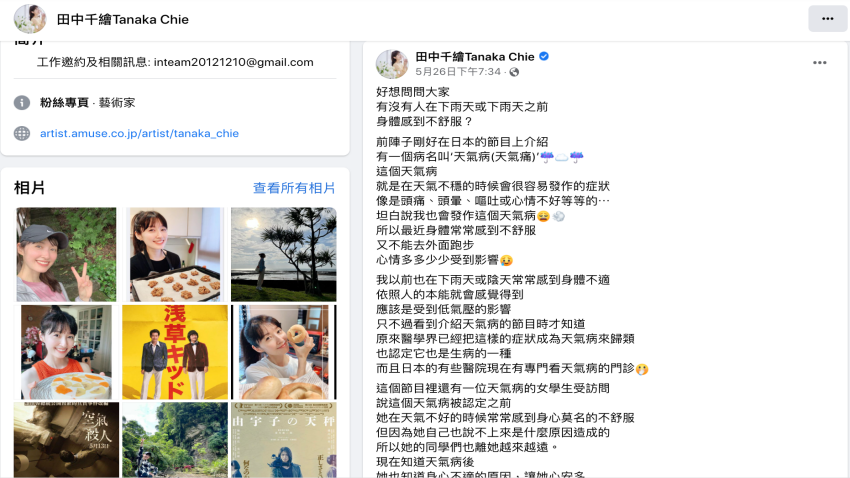This screenshot has width=850, height=478.
Task: Open the 由宇子の天秤 poster photo
Action: coord(284,440)
